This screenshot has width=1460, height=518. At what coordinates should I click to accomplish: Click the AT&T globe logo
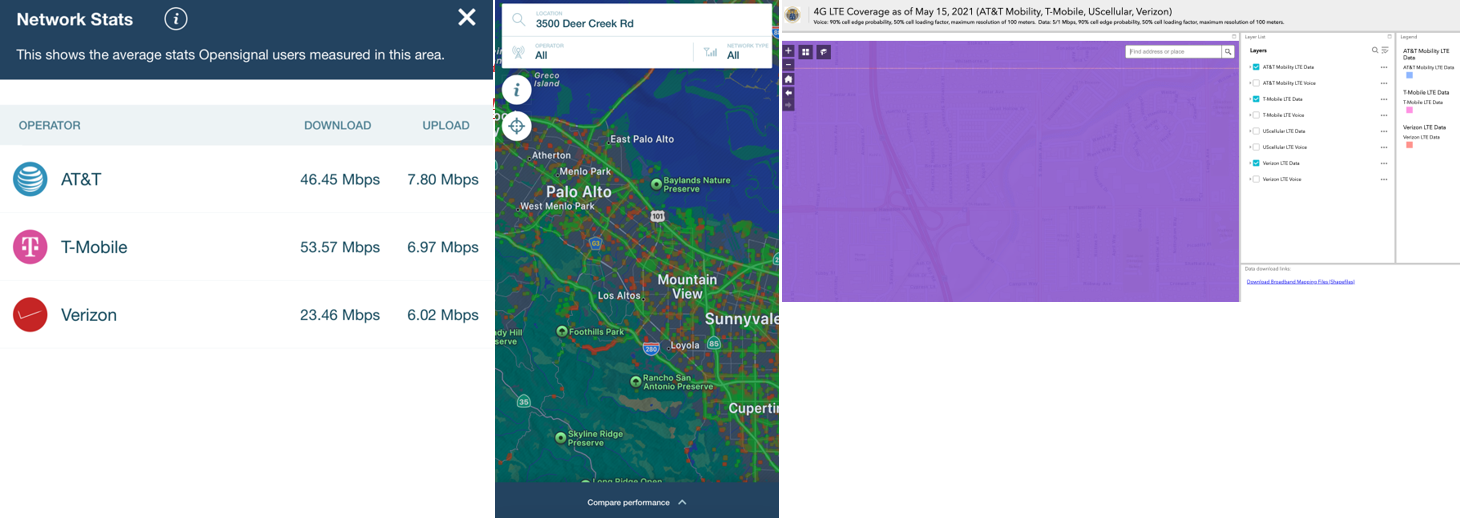tap(30, 179)
